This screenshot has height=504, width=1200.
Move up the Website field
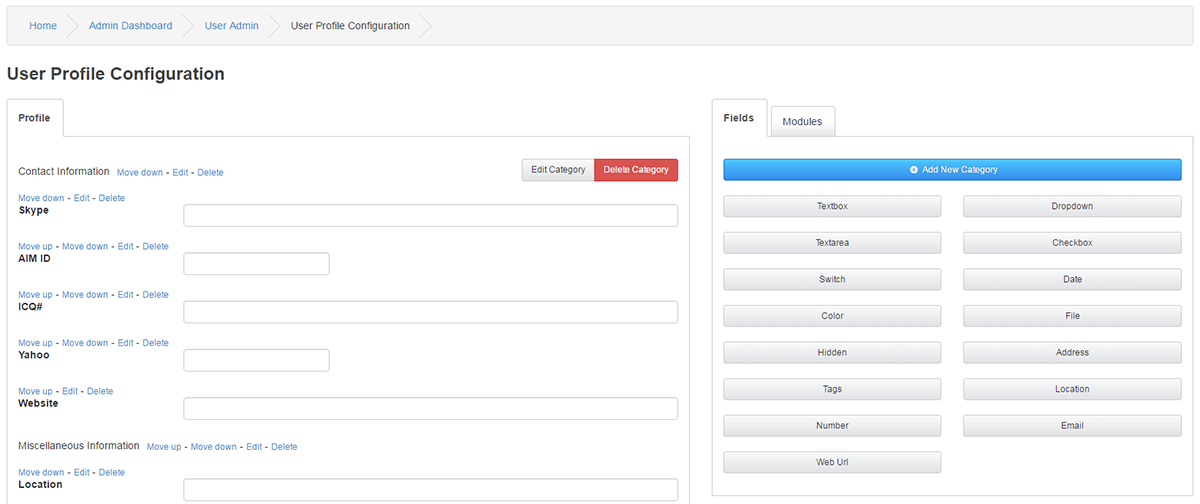point(35,391)
